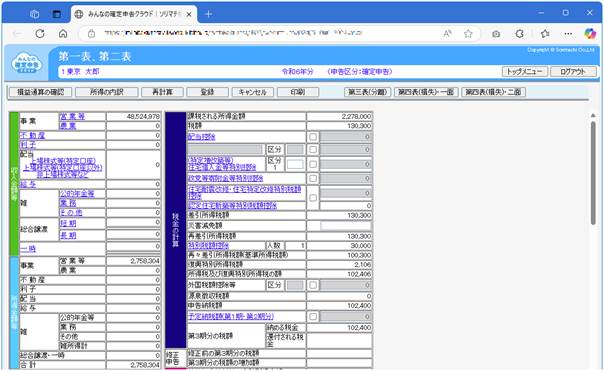
Task: Add page to favorites star icon
Action: tap(468, 34)
